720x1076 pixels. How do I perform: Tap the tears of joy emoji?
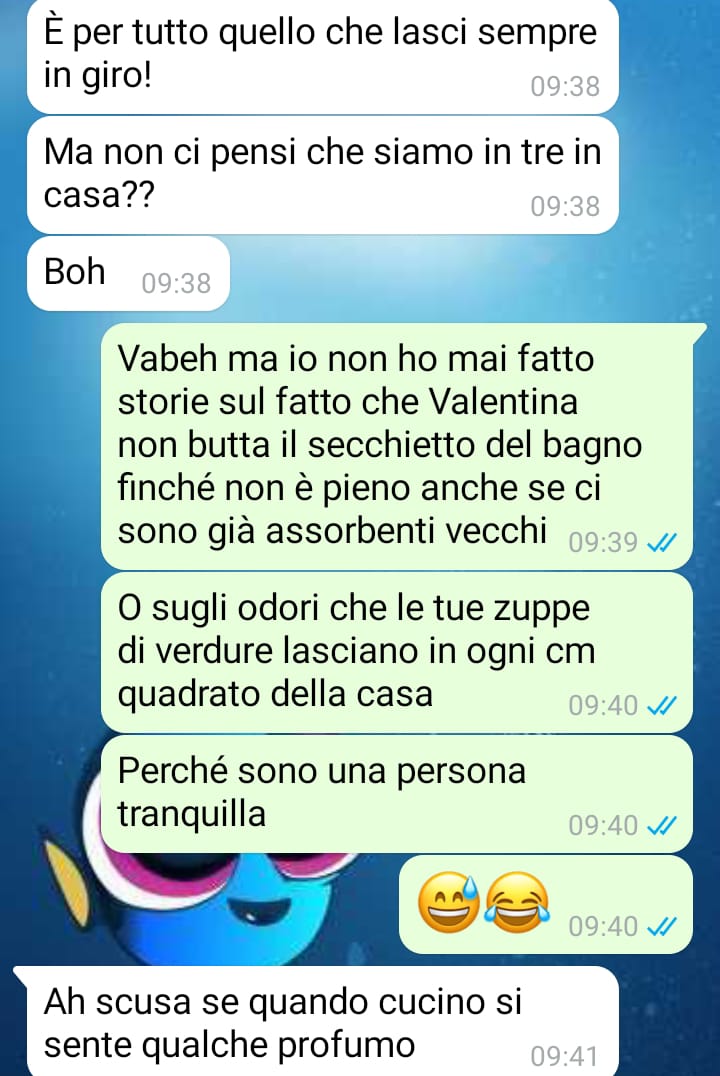[517, 902]
